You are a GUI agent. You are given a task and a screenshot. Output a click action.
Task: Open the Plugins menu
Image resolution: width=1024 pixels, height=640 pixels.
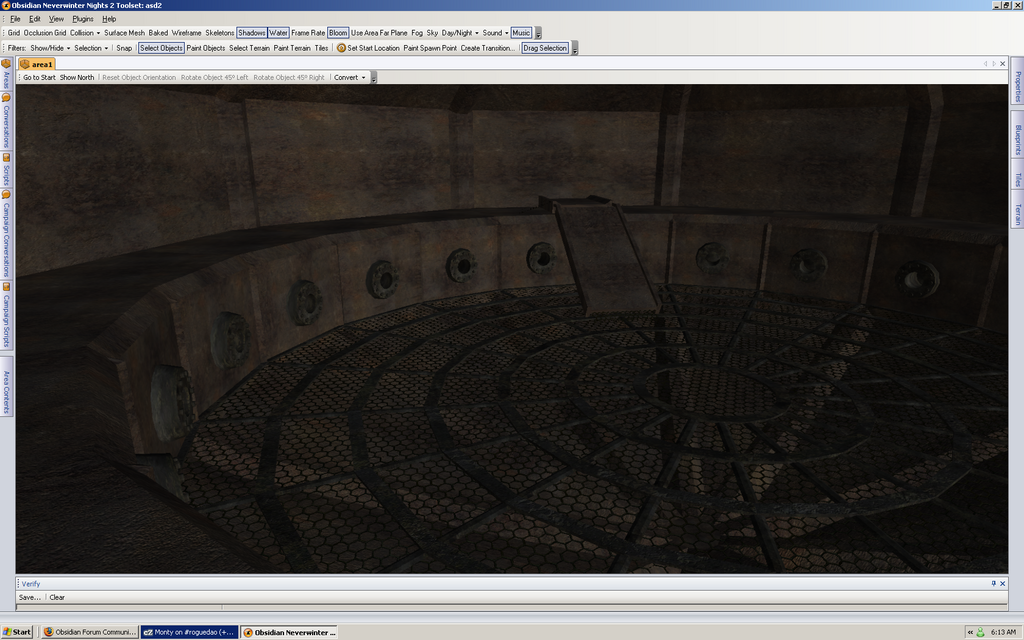click(x=83, y=19)
